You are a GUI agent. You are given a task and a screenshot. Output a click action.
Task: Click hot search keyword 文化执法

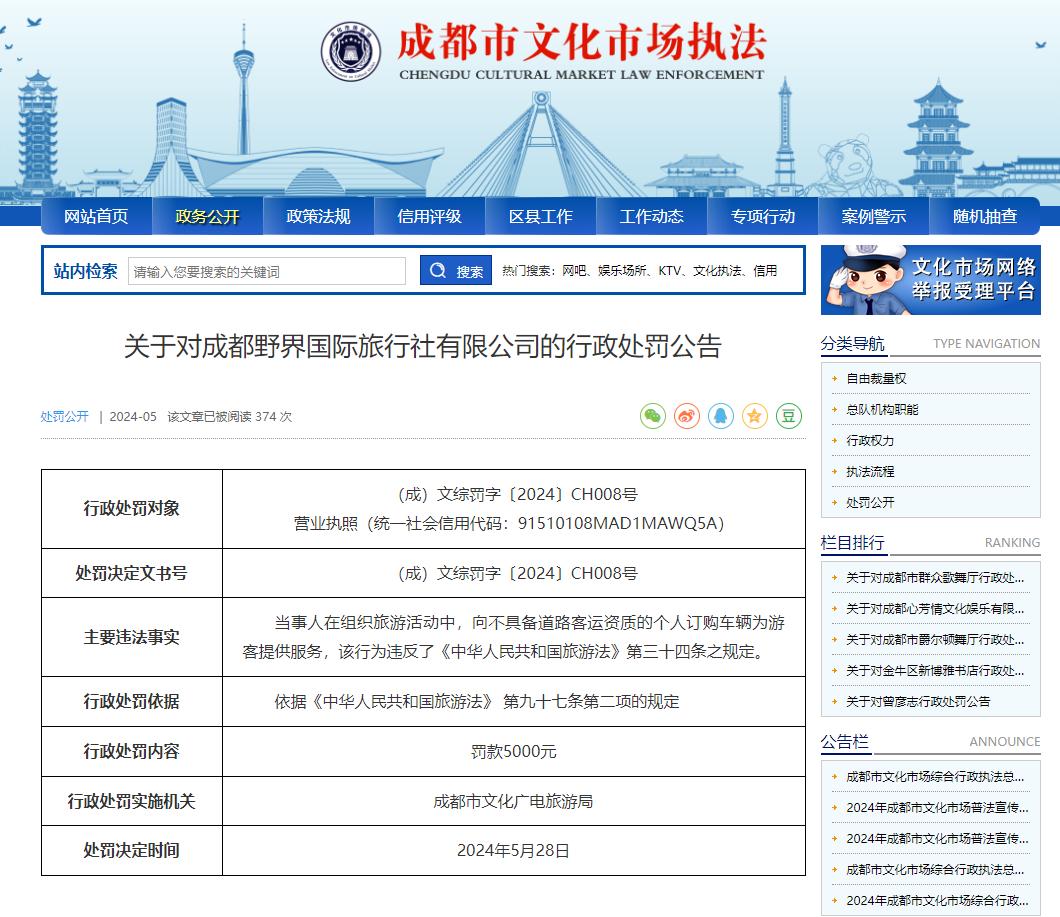[x=717, y=271]
